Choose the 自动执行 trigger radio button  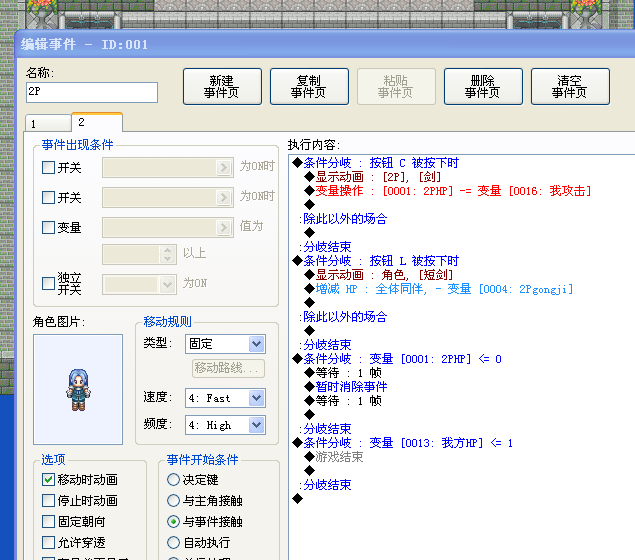coord(173,543)
